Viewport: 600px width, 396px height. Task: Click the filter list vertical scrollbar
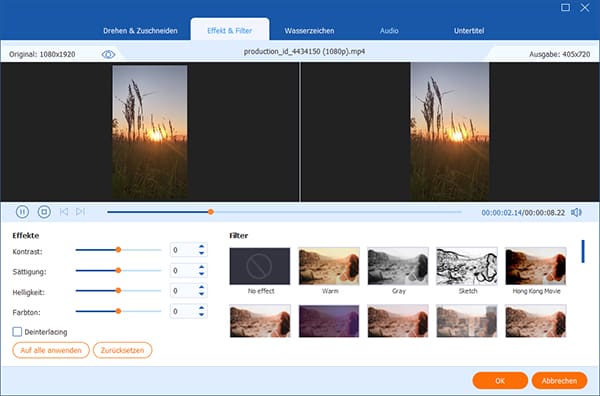point(583,251)
